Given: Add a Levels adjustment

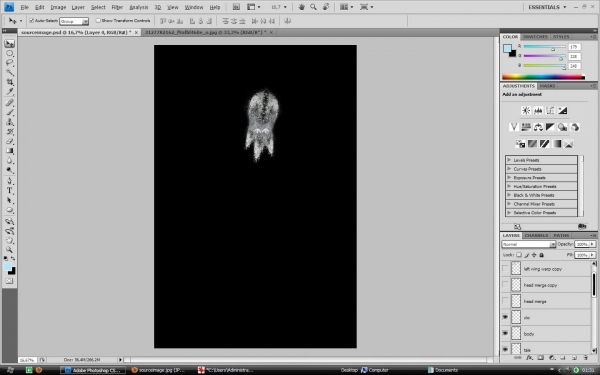Looking at the screenshot, I should coord(538,111).
